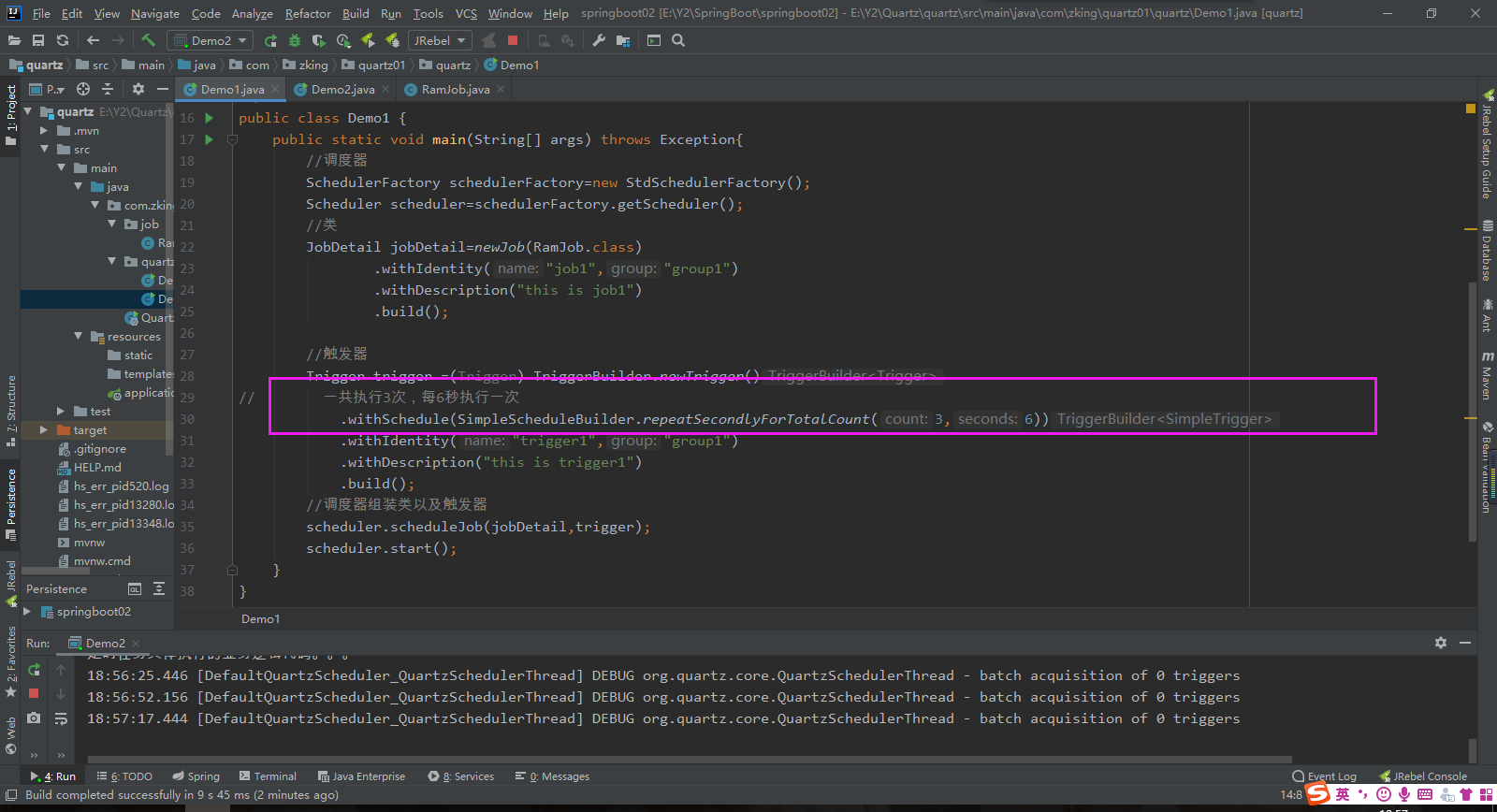Build the project with the hammer icon
The width and height of the screenshot is (1497, 812).
pyautogui.click(x=148, y=40)
